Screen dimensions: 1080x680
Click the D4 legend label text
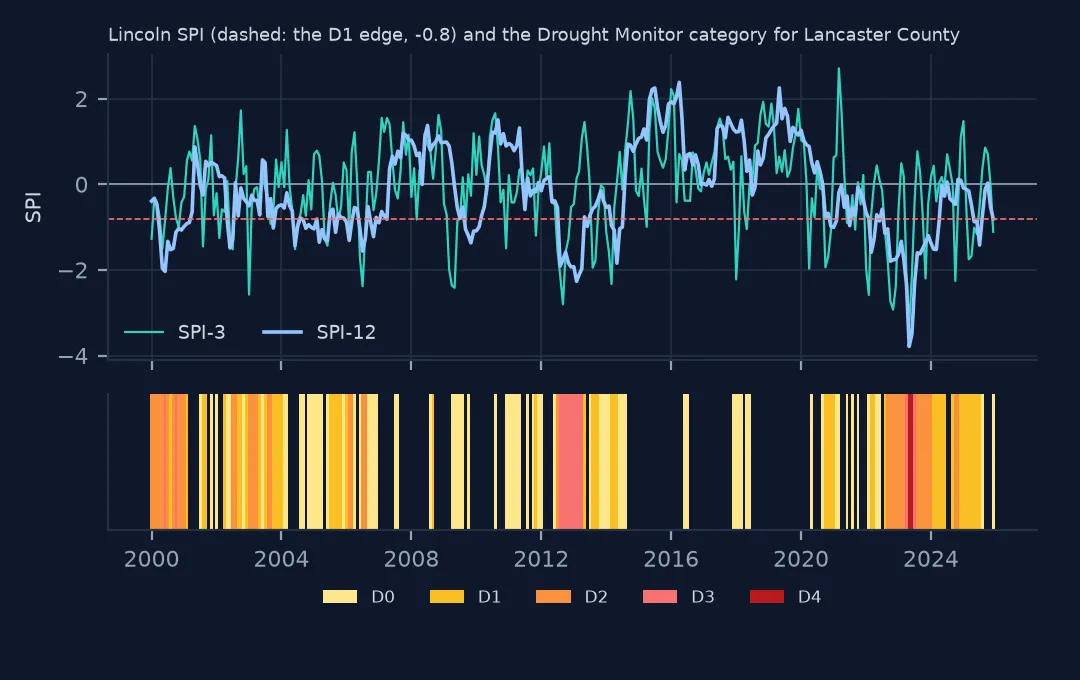point(809,597)
